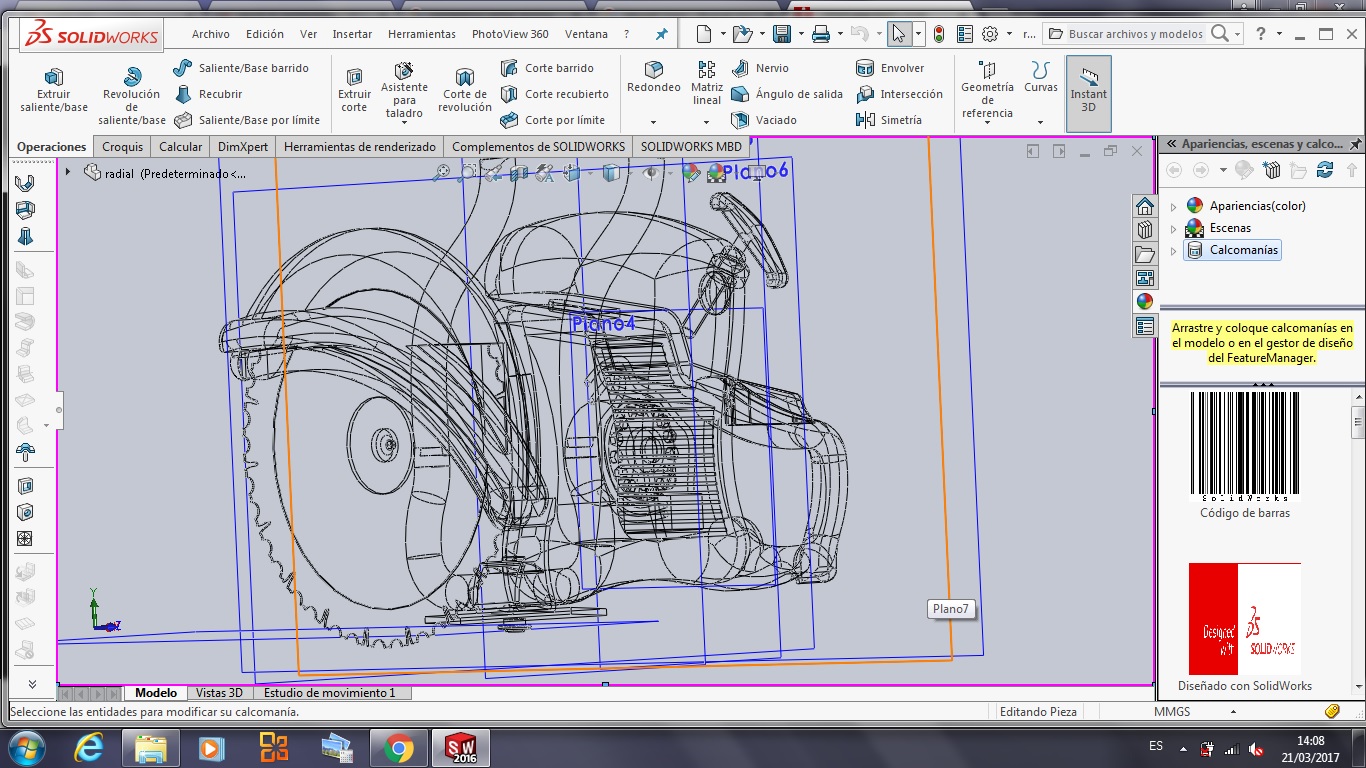Select the Calcomanías tree item

pos(1233,250)
